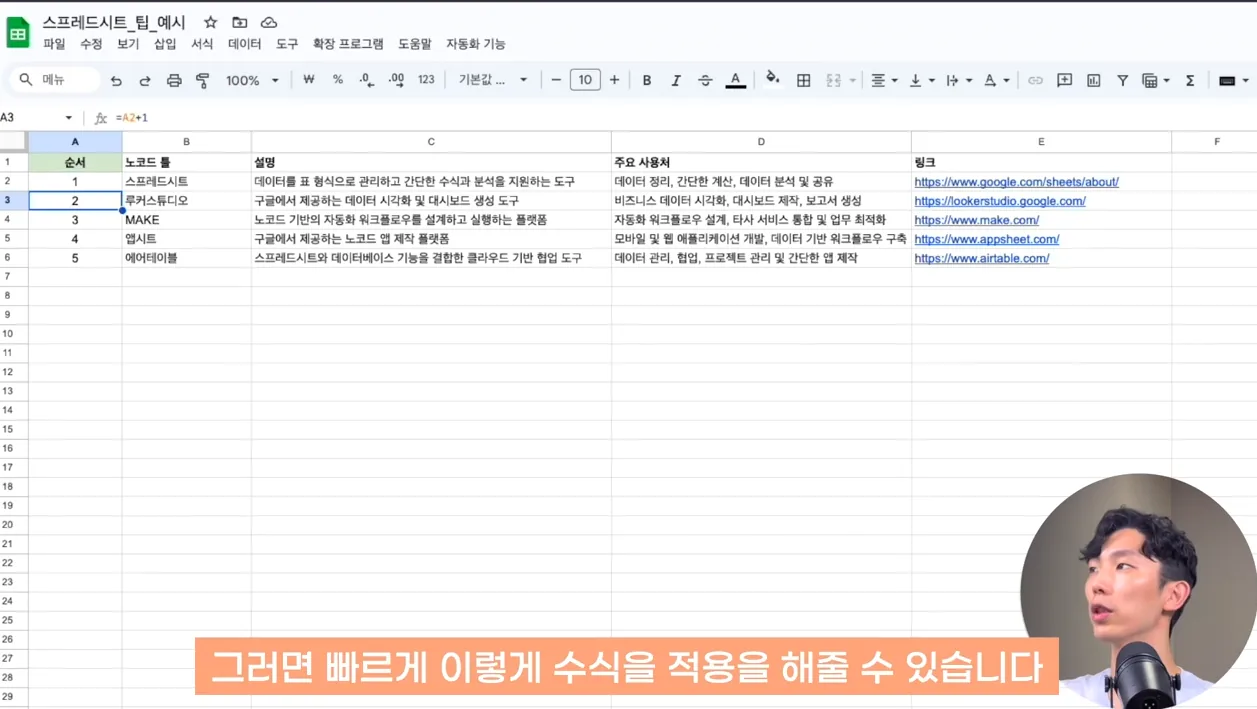Viewport: 1257px width, 709px height.
Task: Open the input tools keyboard dropdown
Action: tap(1234, 80)
